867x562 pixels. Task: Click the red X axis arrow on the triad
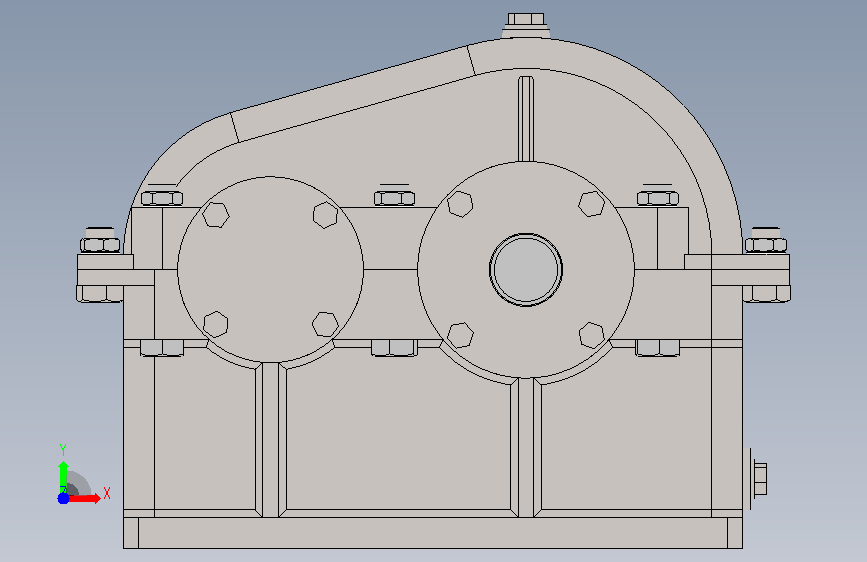(84, 498)
